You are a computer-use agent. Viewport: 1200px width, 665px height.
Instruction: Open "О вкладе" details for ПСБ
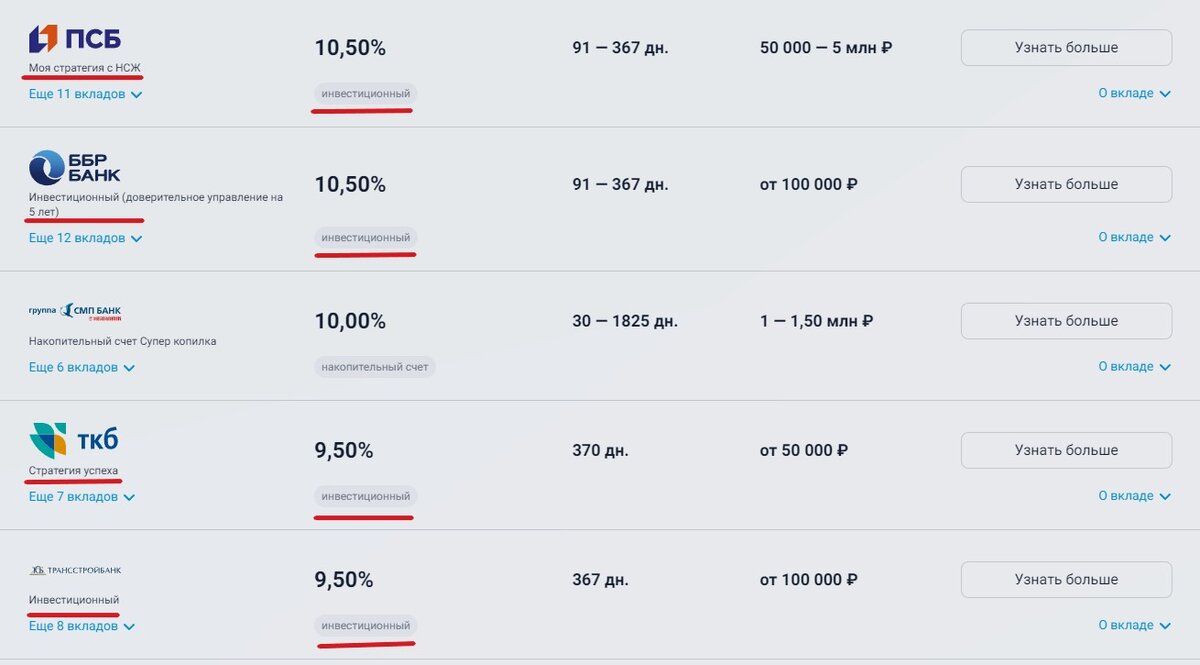point(1134,93)
